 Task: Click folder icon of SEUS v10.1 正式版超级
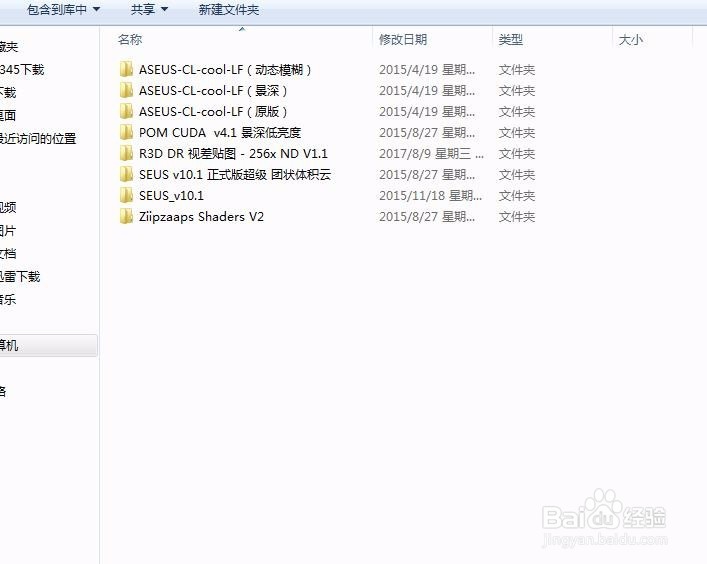[126, 174]
